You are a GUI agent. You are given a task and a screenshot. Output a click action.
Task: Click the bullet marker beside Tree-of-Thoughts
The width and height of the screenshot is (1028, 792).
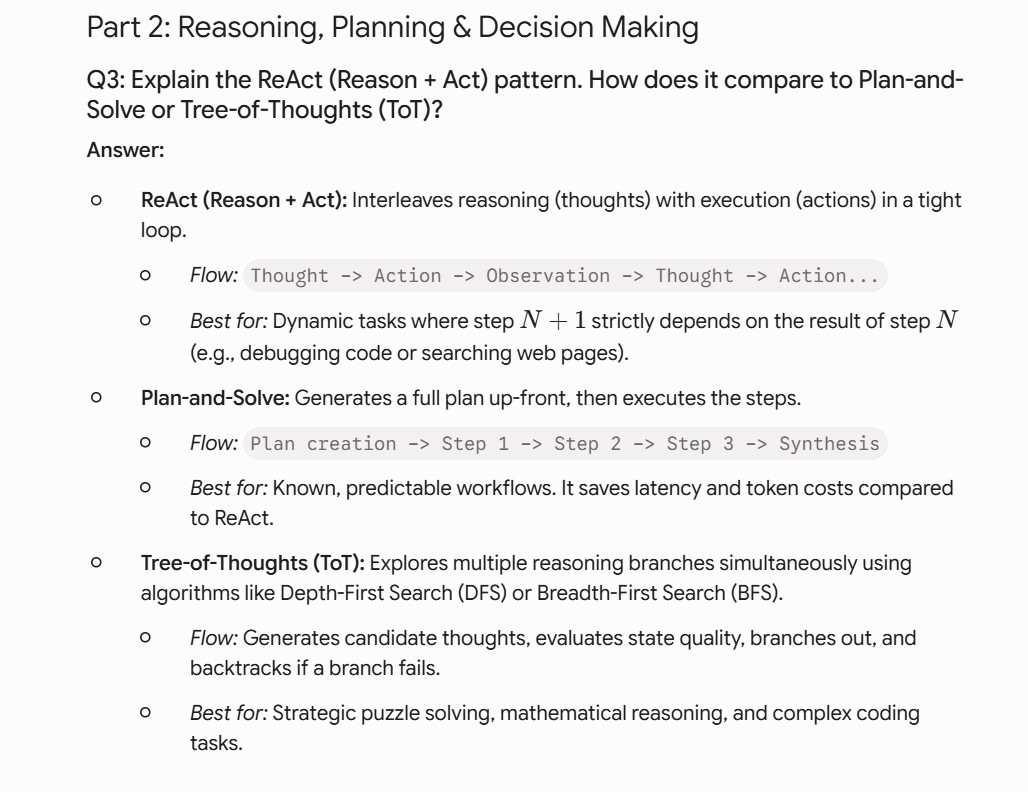[x=96, y=563]
